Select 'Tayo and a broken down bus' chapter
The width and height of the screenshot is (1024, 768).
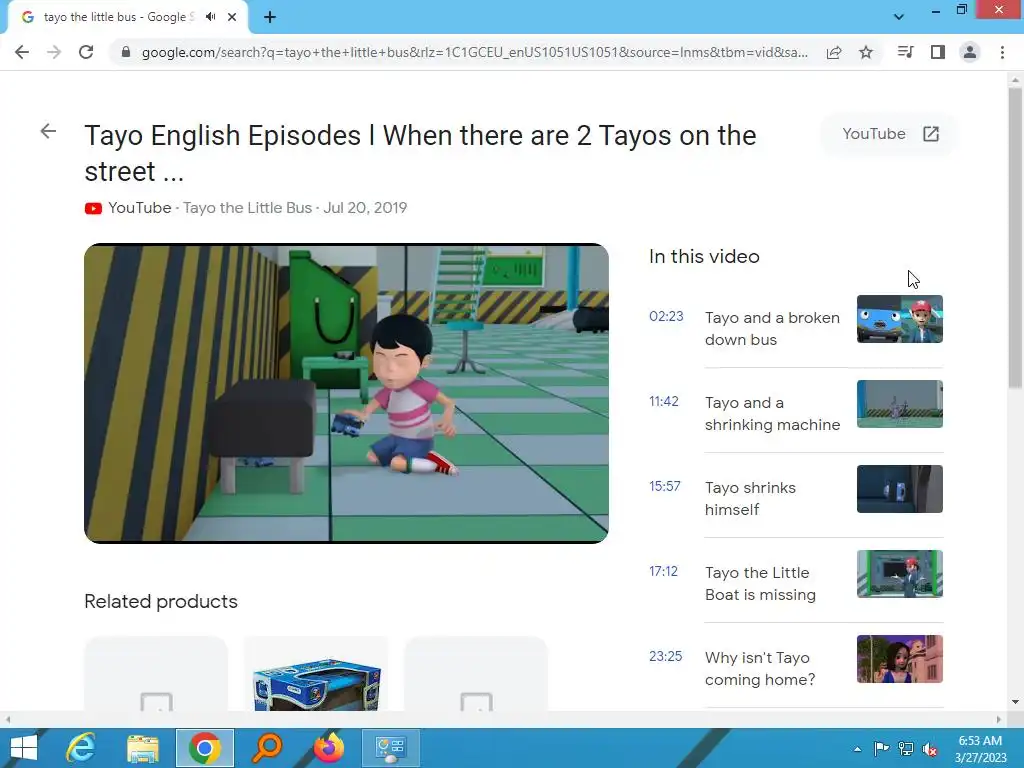tap(772, 328)
